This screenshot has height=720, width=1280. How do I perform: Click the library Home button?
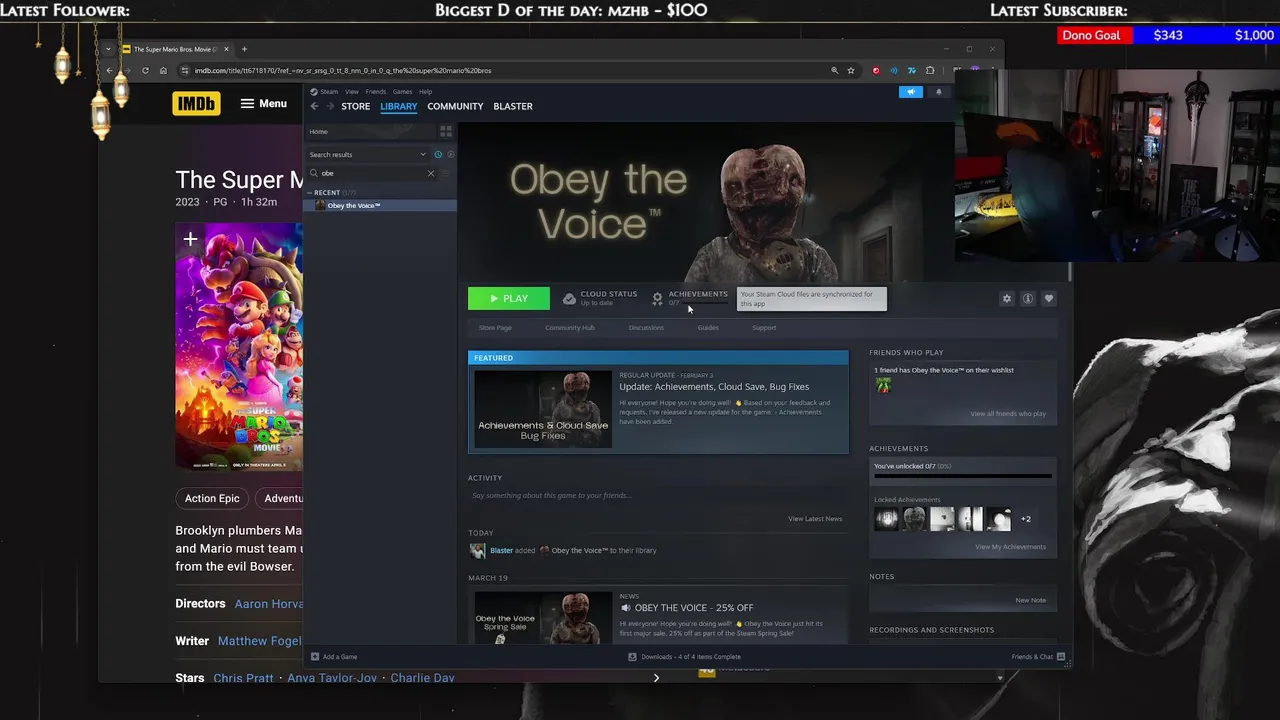[x=369, y=132]
